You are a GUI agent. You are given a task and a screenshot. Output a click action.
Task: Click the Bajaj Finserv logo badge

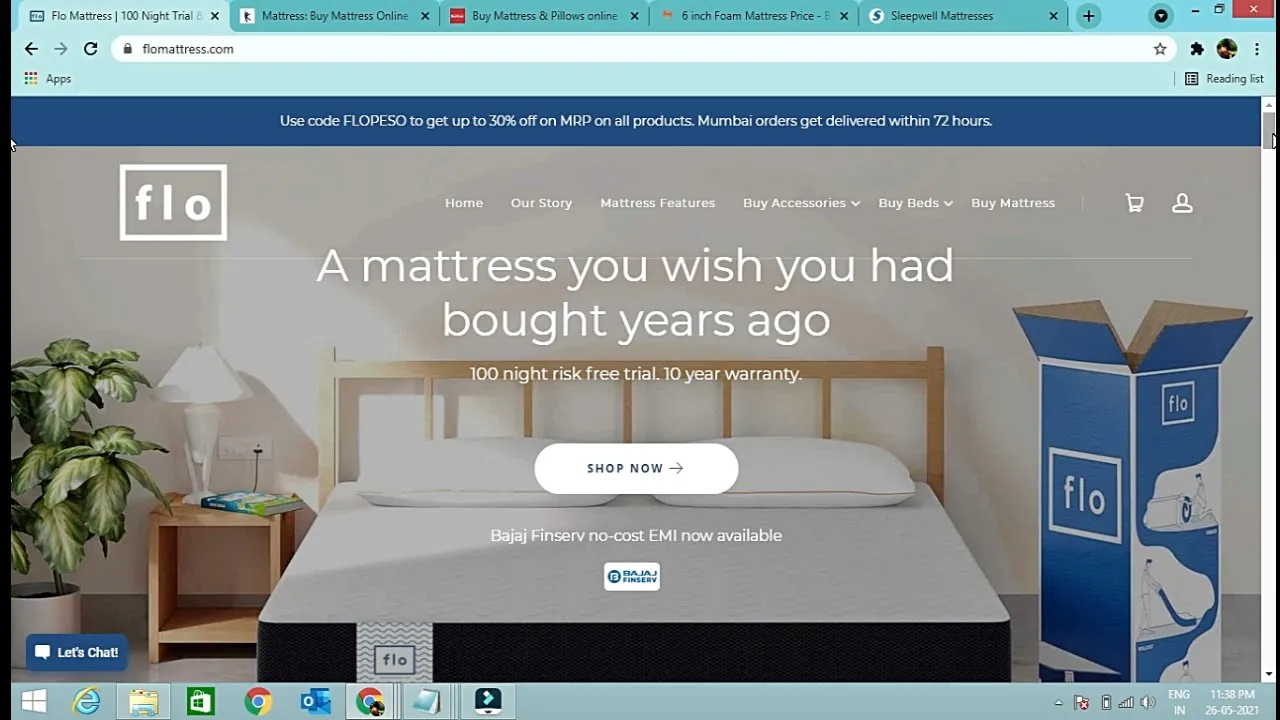pyautogui.click(x=632, y=576)
